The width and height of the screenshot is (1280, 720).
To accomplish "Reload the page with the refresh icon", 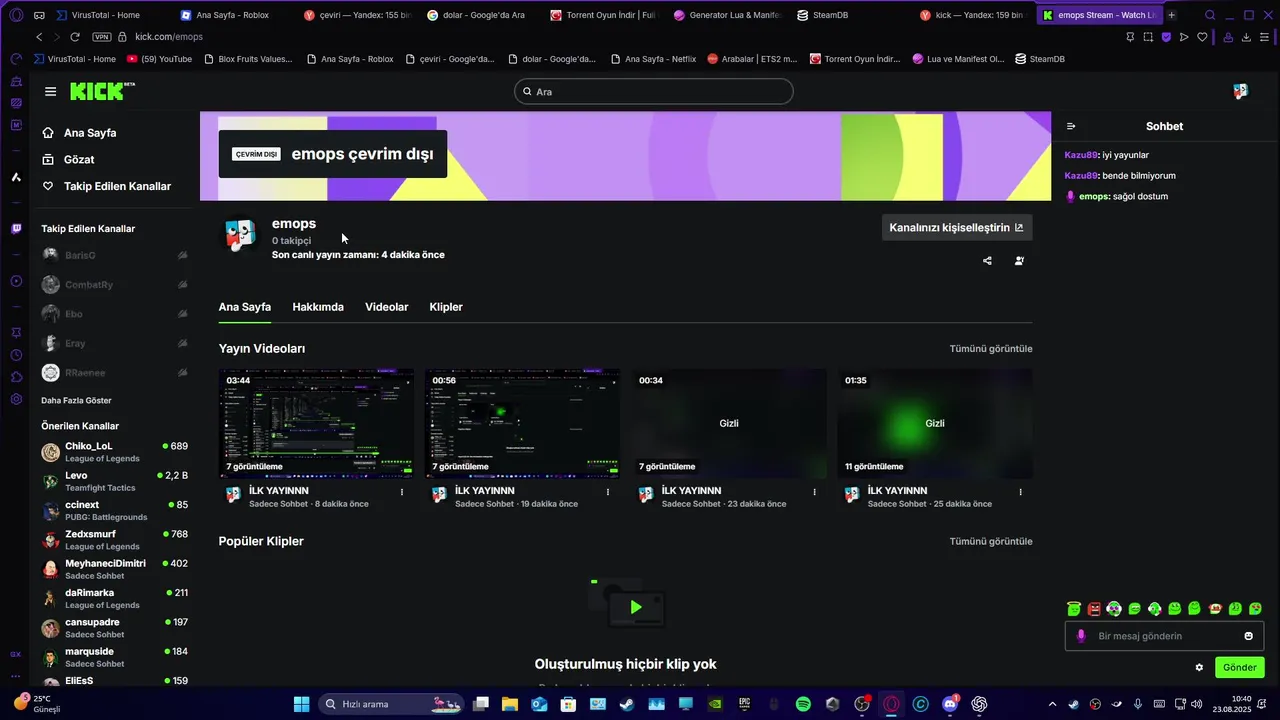I will [x=74, y=37].
